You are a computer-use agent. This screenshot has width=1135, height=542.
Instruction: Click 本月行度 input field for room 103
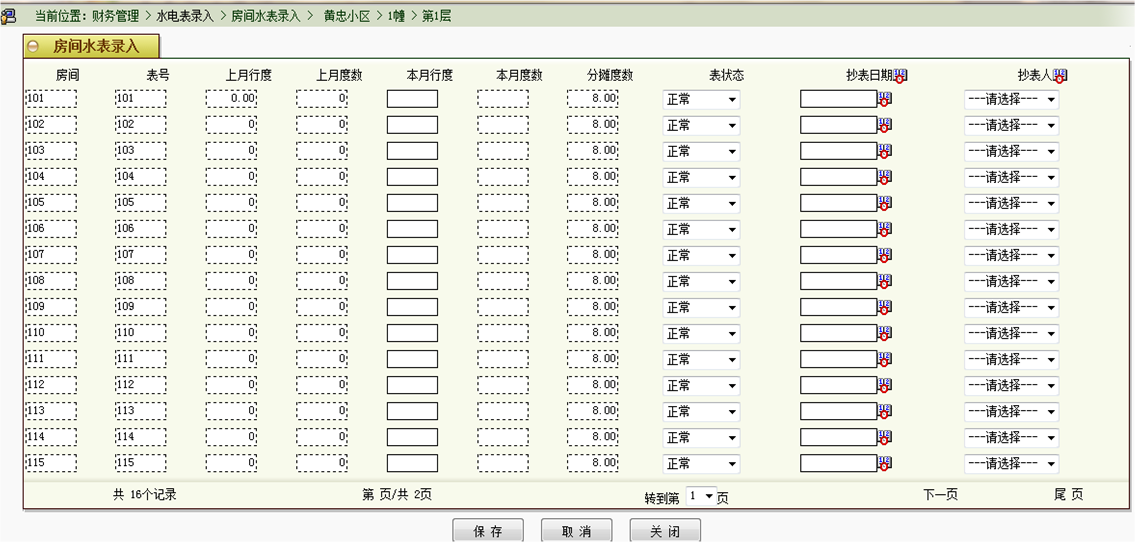412,151
